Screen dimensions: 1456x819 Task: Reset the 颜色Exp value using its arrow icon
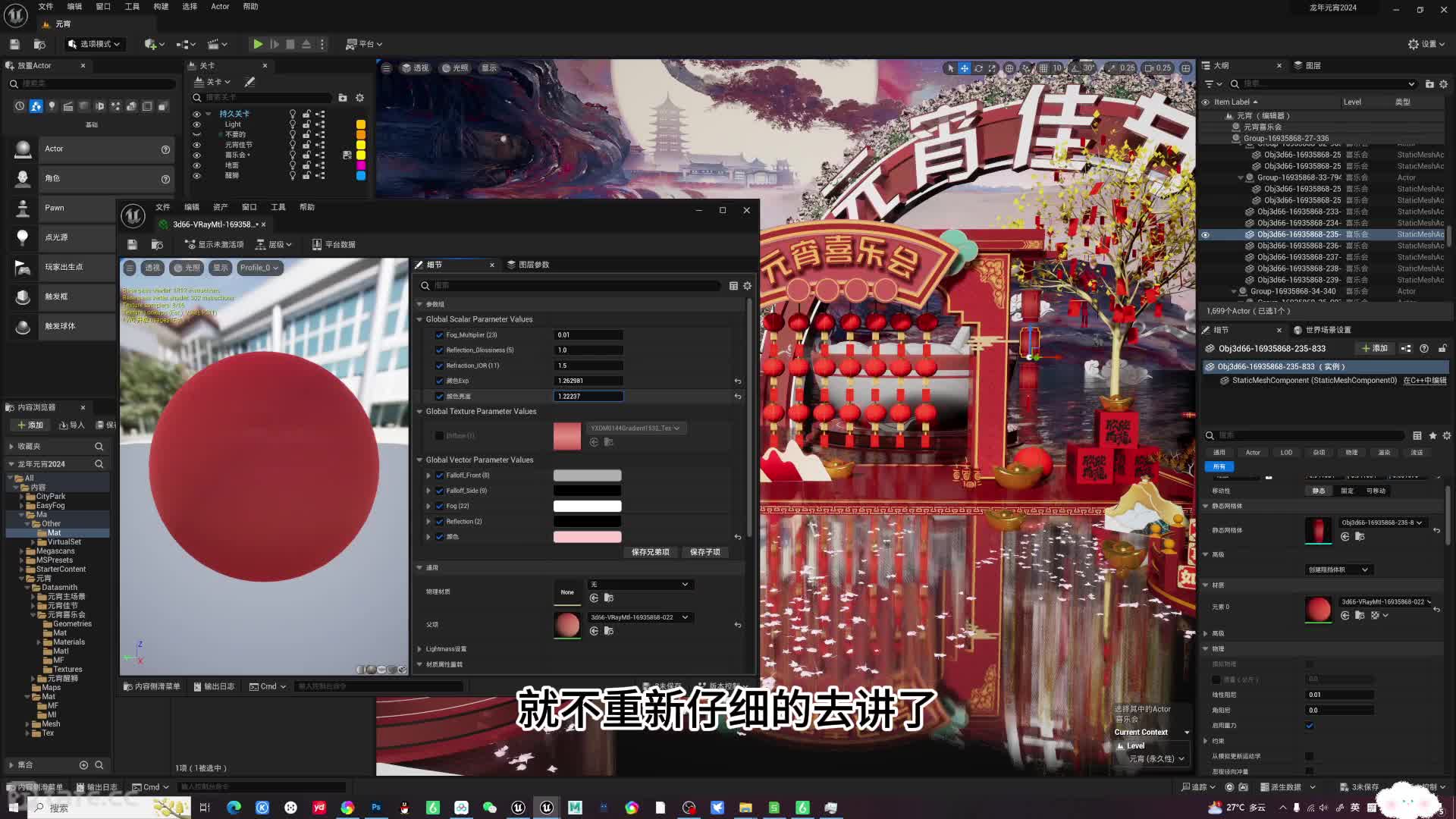737,381
